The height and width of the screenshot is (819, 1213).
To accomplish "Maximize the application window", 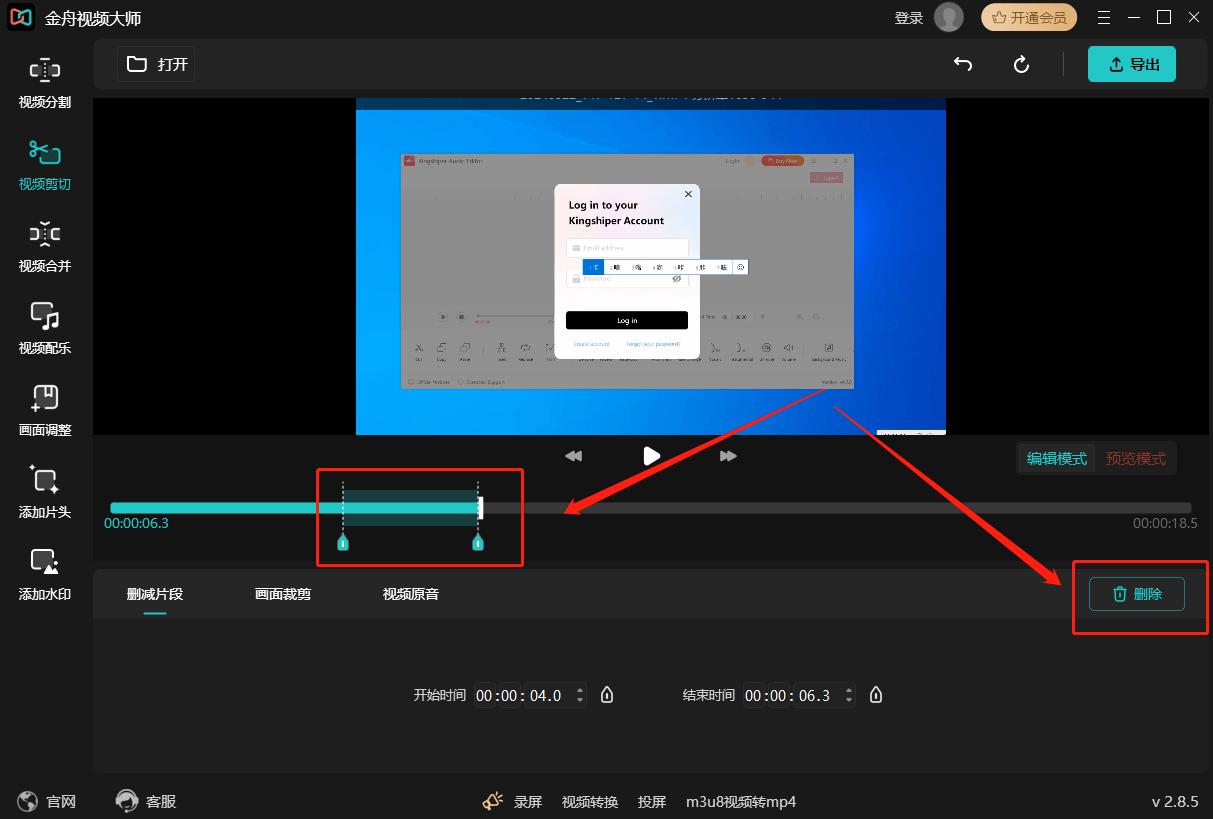I will pos(1164,17).
